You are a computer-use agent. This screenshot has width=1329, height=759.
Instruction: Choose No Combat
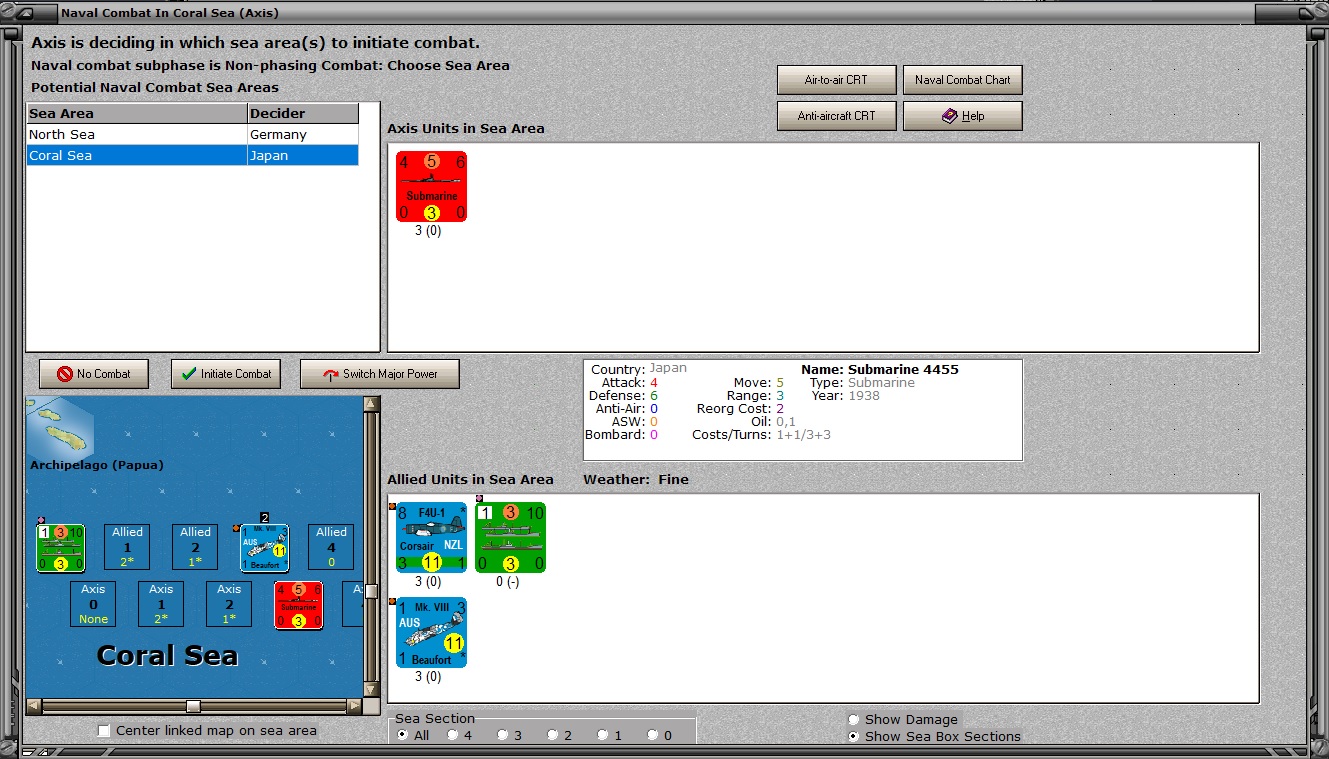(94, 374)
